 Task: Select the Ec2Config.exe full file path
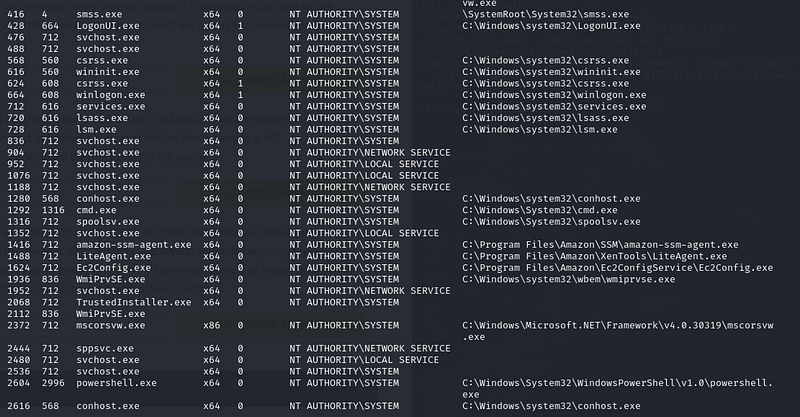click(618, 268)
